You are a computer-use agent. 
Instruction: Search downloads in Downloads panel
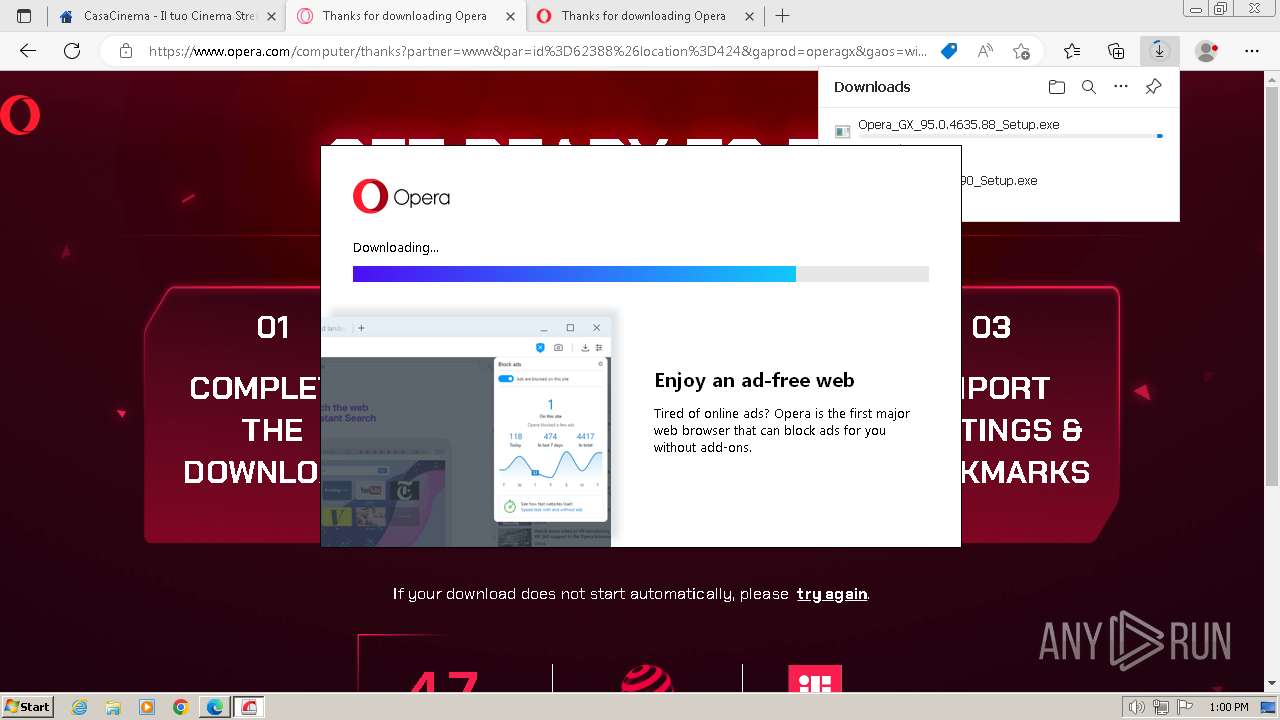1089,87
